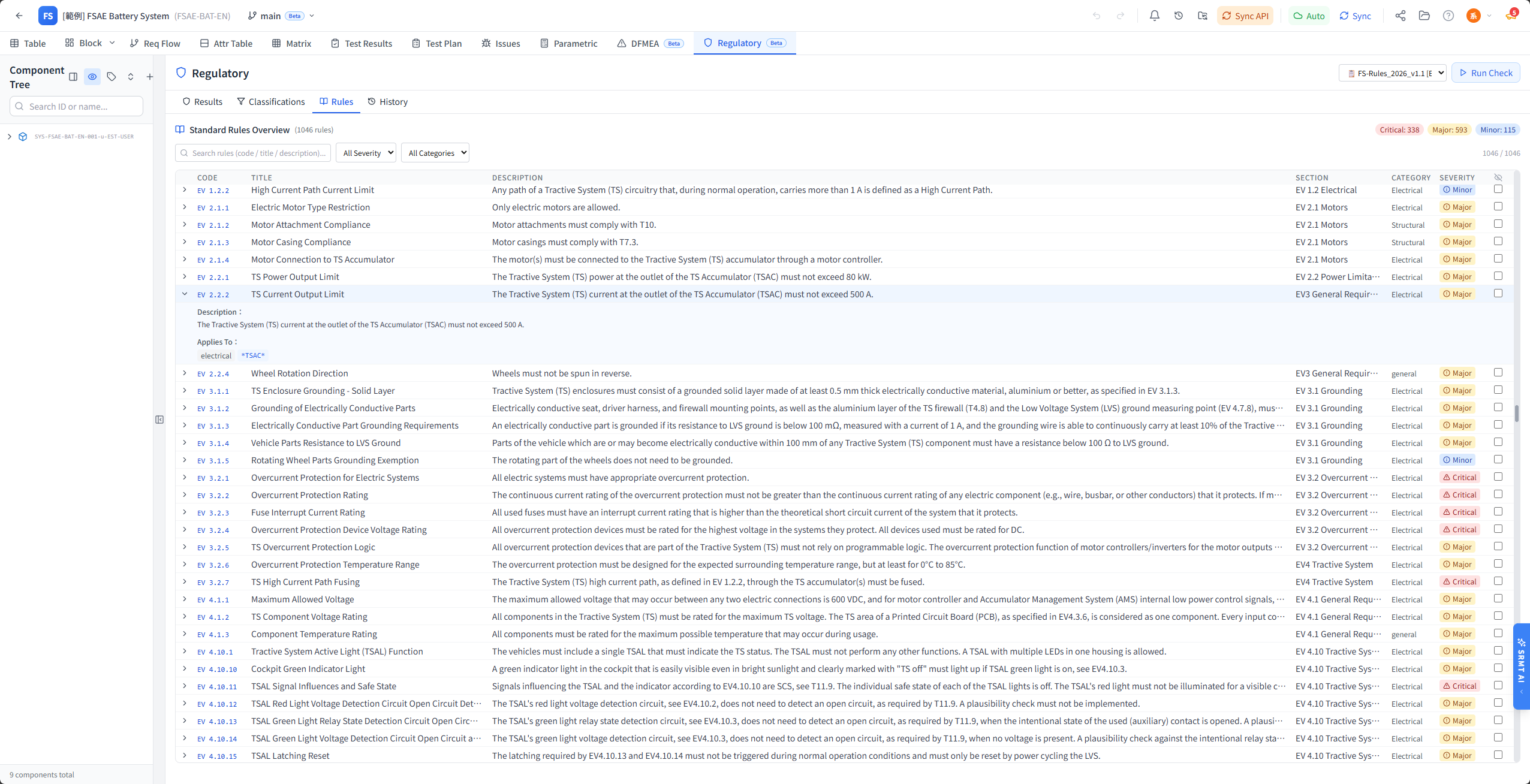Toggle the eye visibility icon in Component Tree
Screen dimensions: 1530x784
coord(92,77)
